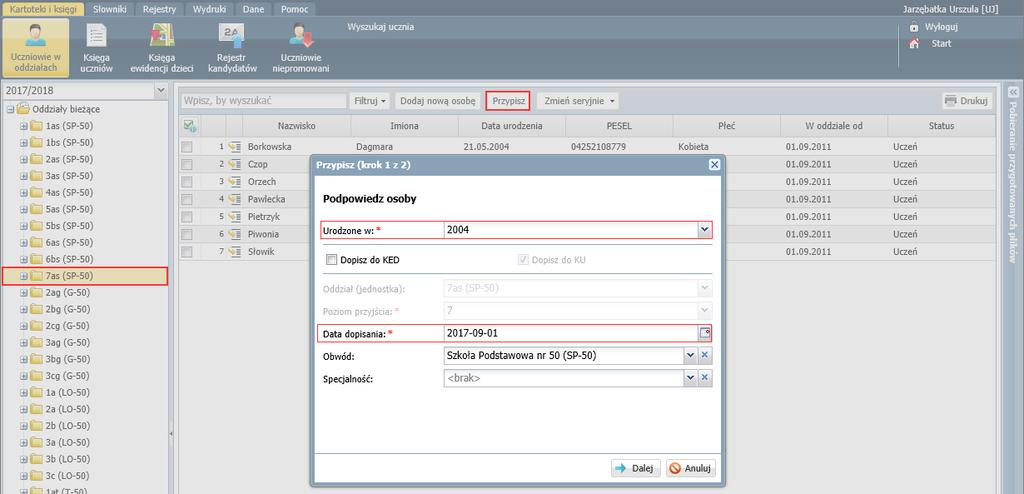1024x494 pixels.
Task: Open calendar picker for Data dopisania
Action: tap(705, 333)
